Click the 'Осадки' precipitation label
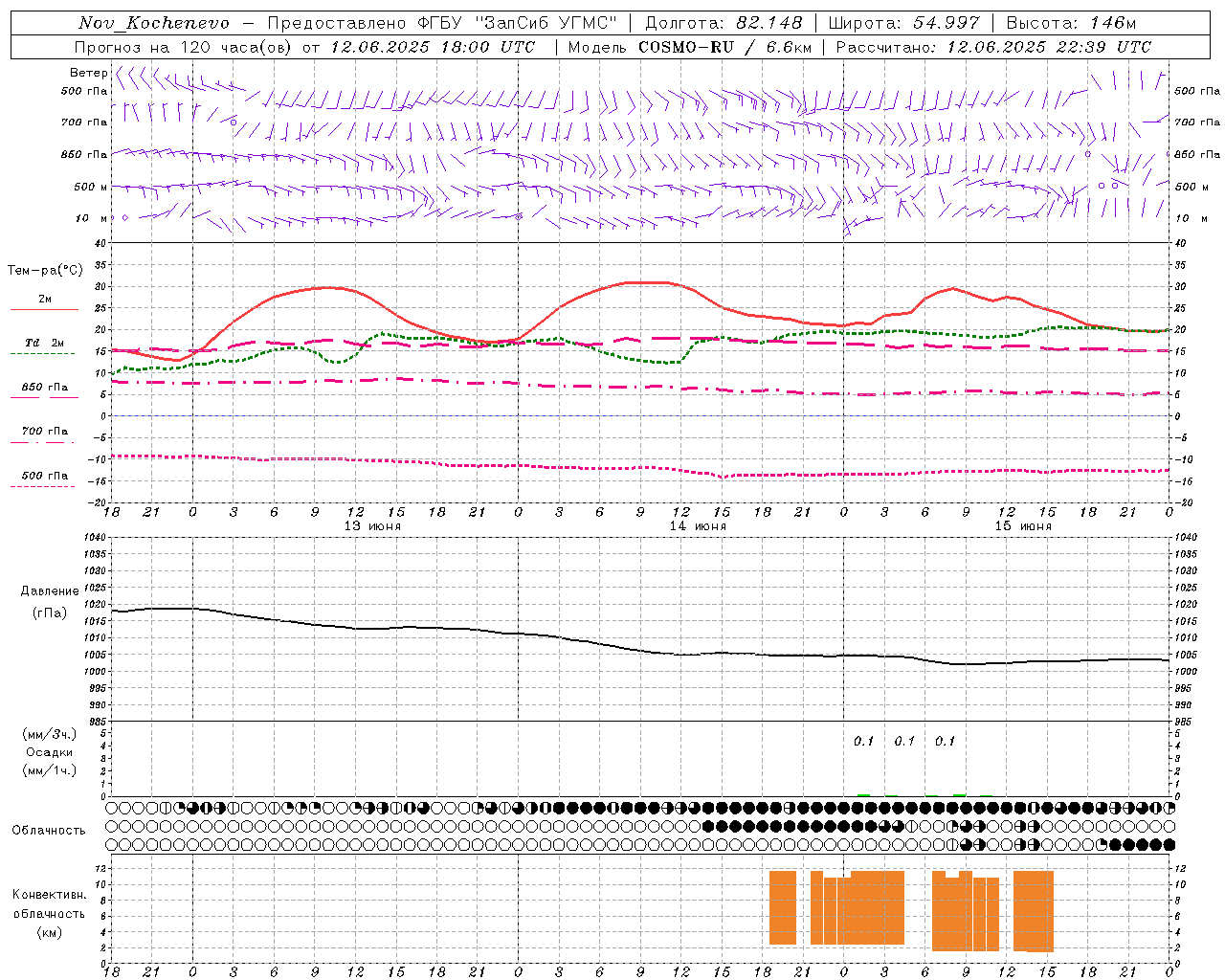This screenshot has height=980, width=1225. point(50,752)
